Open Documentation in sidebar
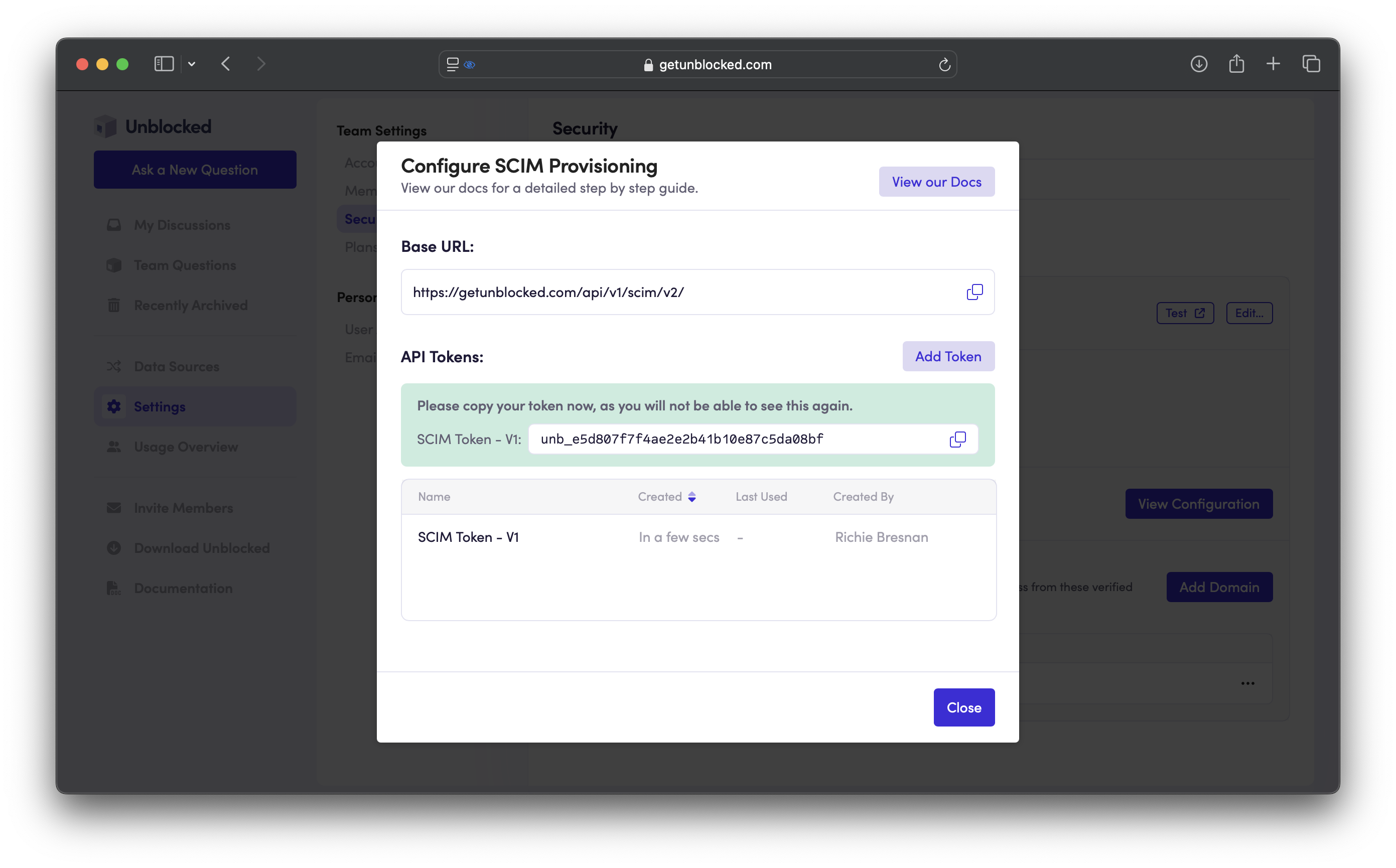1396x868 pixels. [195, 589]
